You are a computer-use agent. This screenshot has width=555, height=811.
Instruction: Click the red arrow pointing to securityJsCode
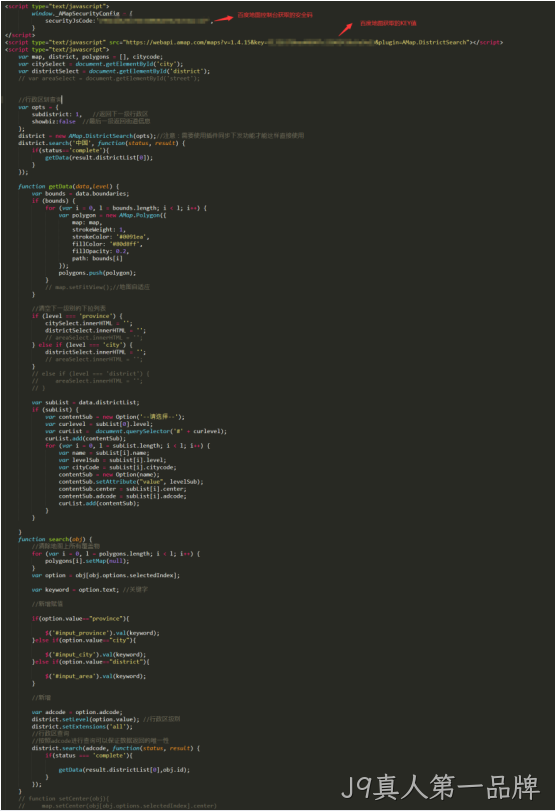click(223, 19)
